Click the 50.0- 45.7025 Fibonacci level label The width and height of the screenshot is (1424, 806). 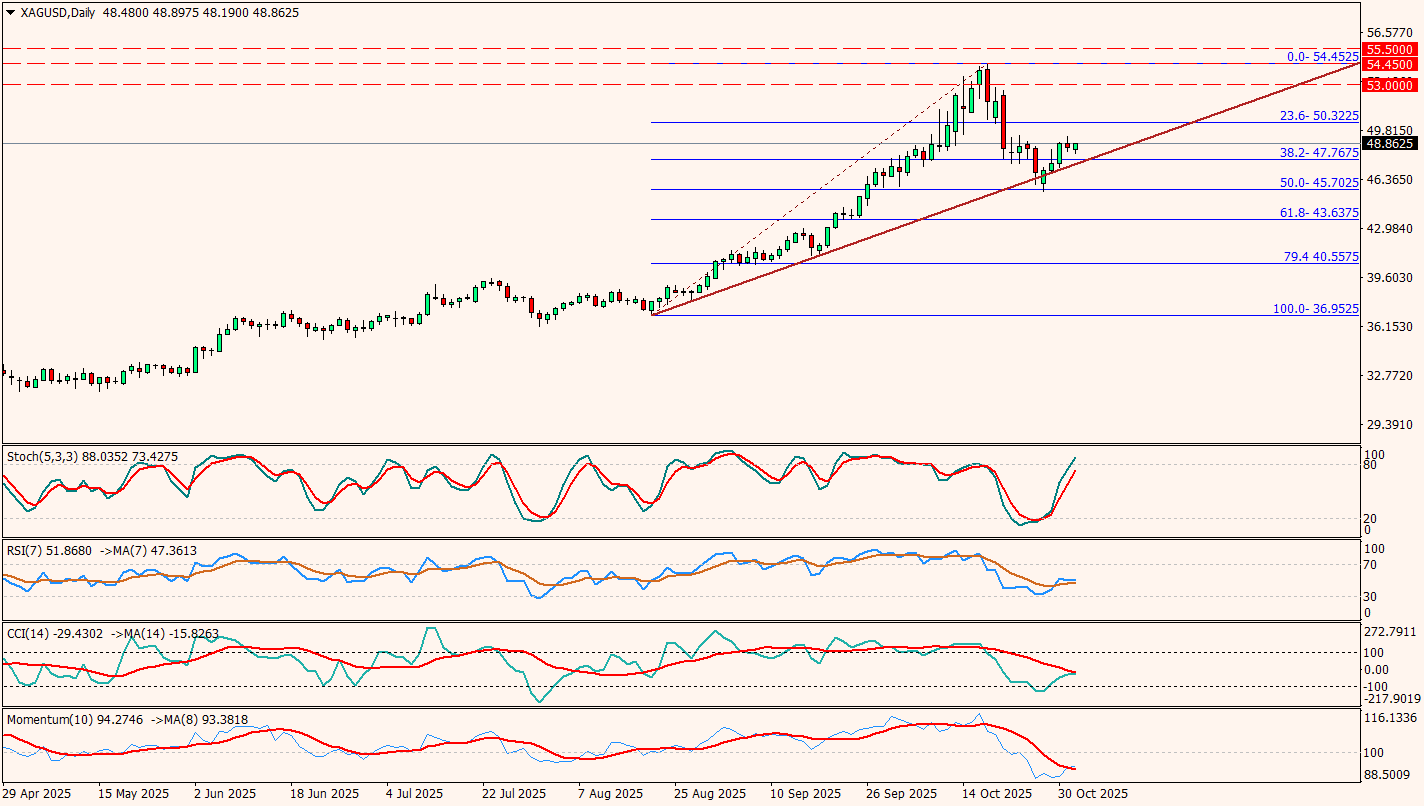(x=1319, y=183)
